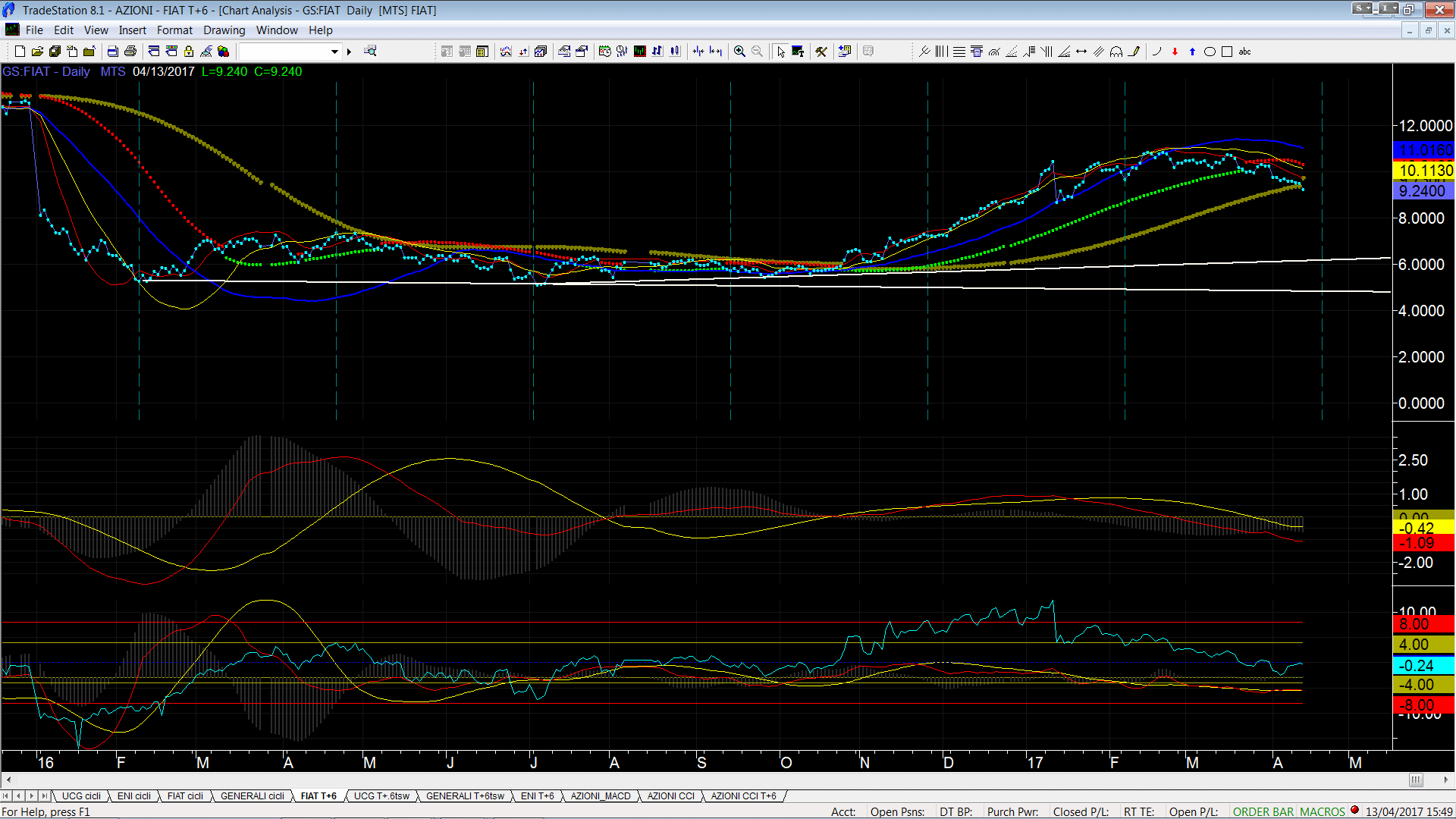The image size is (1456, 819).
Task: Select the vertical lines drawing tool
Action: (x=942, y=52)
